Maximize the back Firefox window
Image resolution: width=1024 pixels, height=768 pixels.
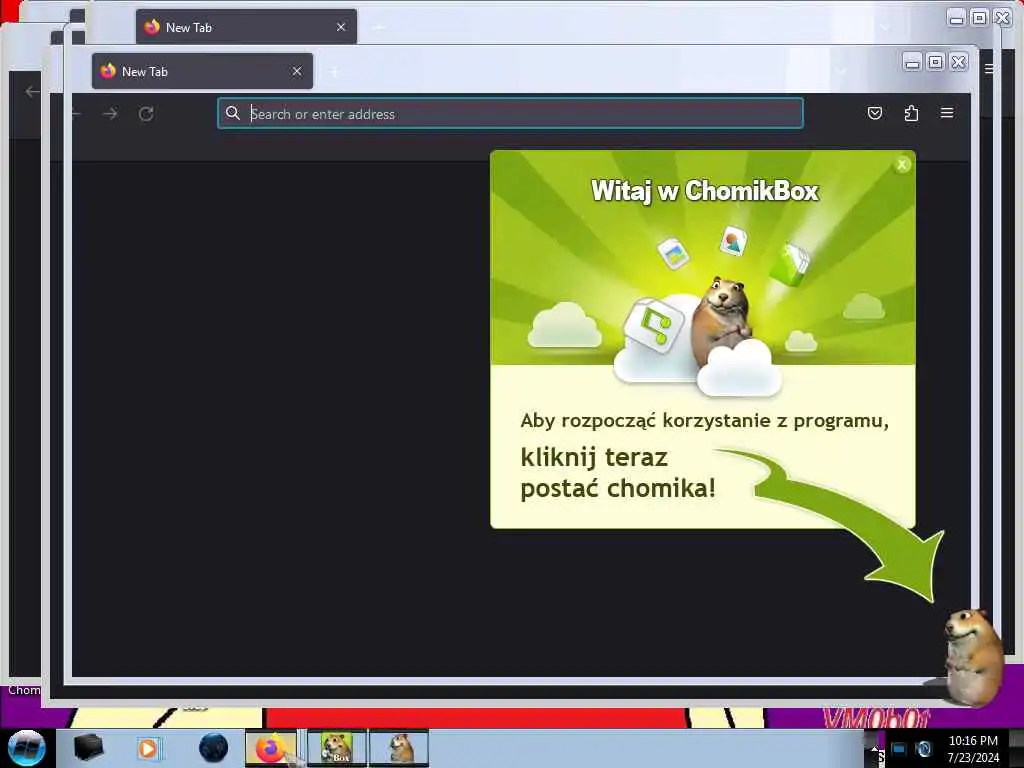tap(980, 18)
